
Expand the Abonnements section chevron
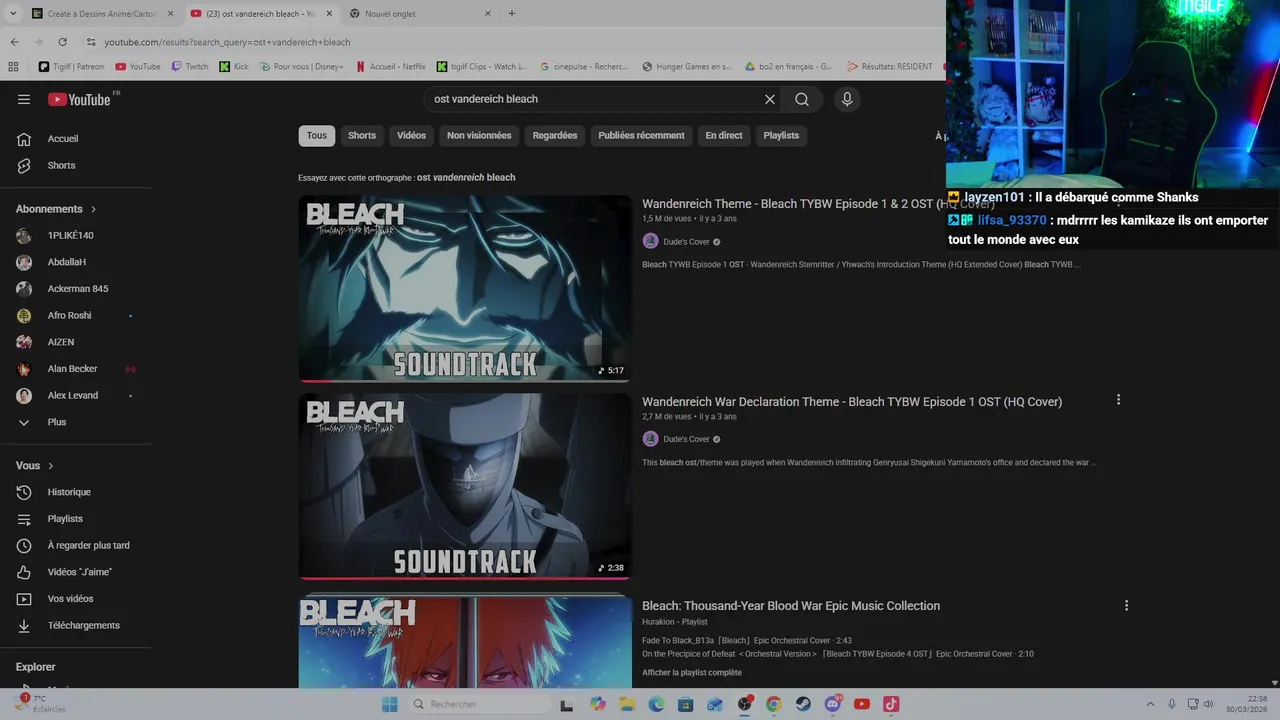click(93, 209)
